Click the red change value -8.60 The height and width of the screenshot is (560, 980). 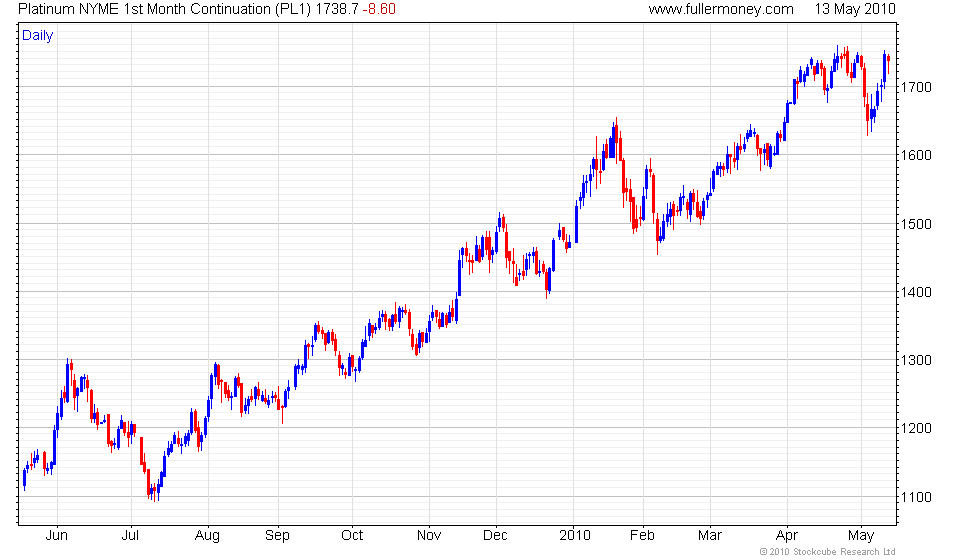379,9
